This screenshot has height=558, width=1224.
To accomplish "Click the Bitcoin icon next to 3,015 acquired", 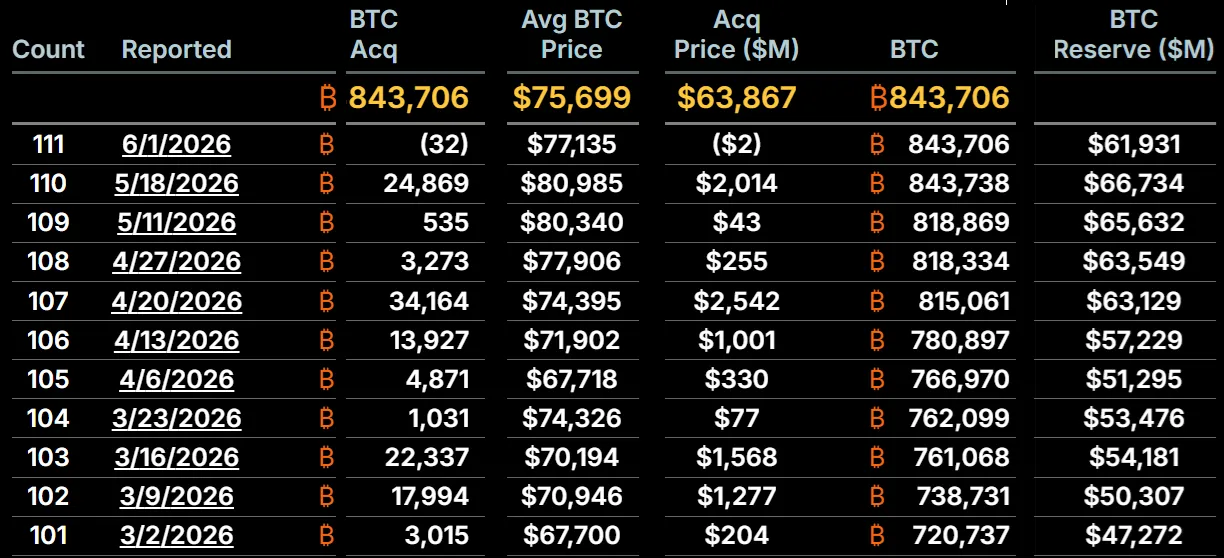I will tap(326, 535).
